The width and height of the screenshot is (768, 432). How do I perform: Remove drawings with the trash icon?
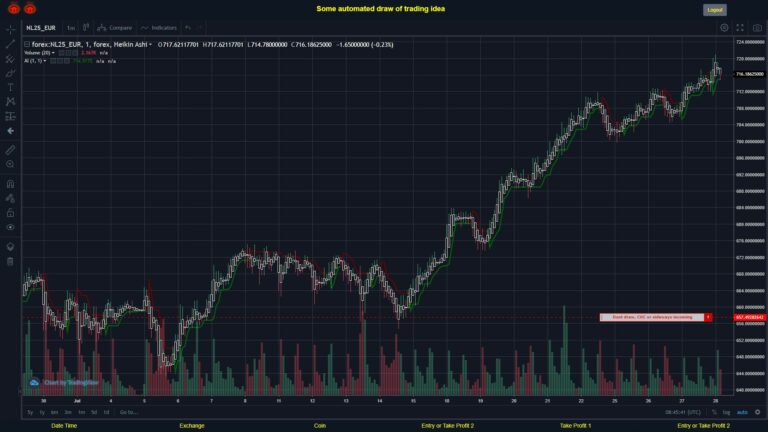10,261
